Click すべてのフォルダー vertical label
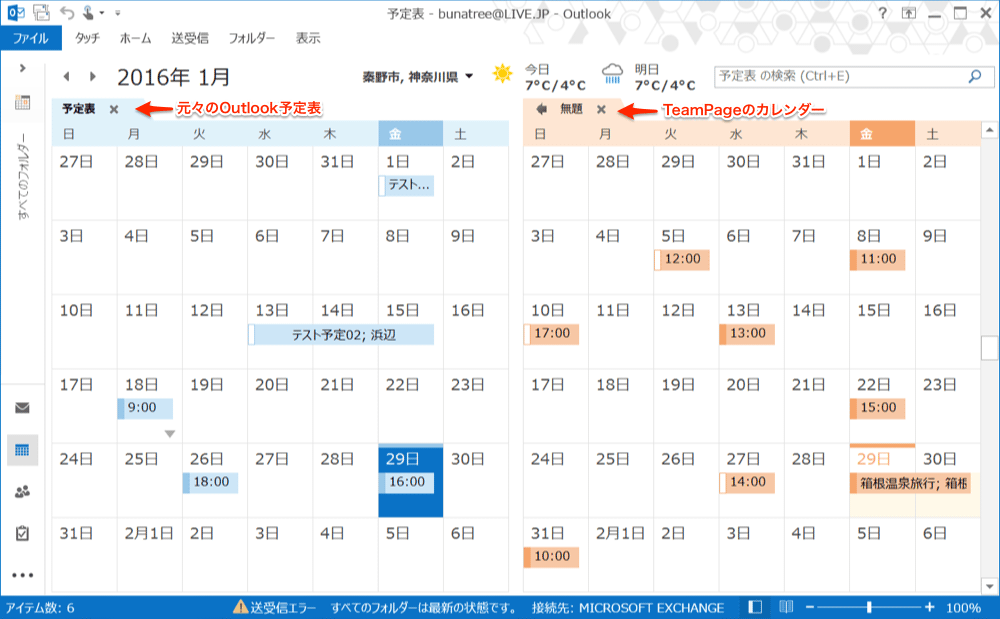The image size is (1000, 619). 23,177
